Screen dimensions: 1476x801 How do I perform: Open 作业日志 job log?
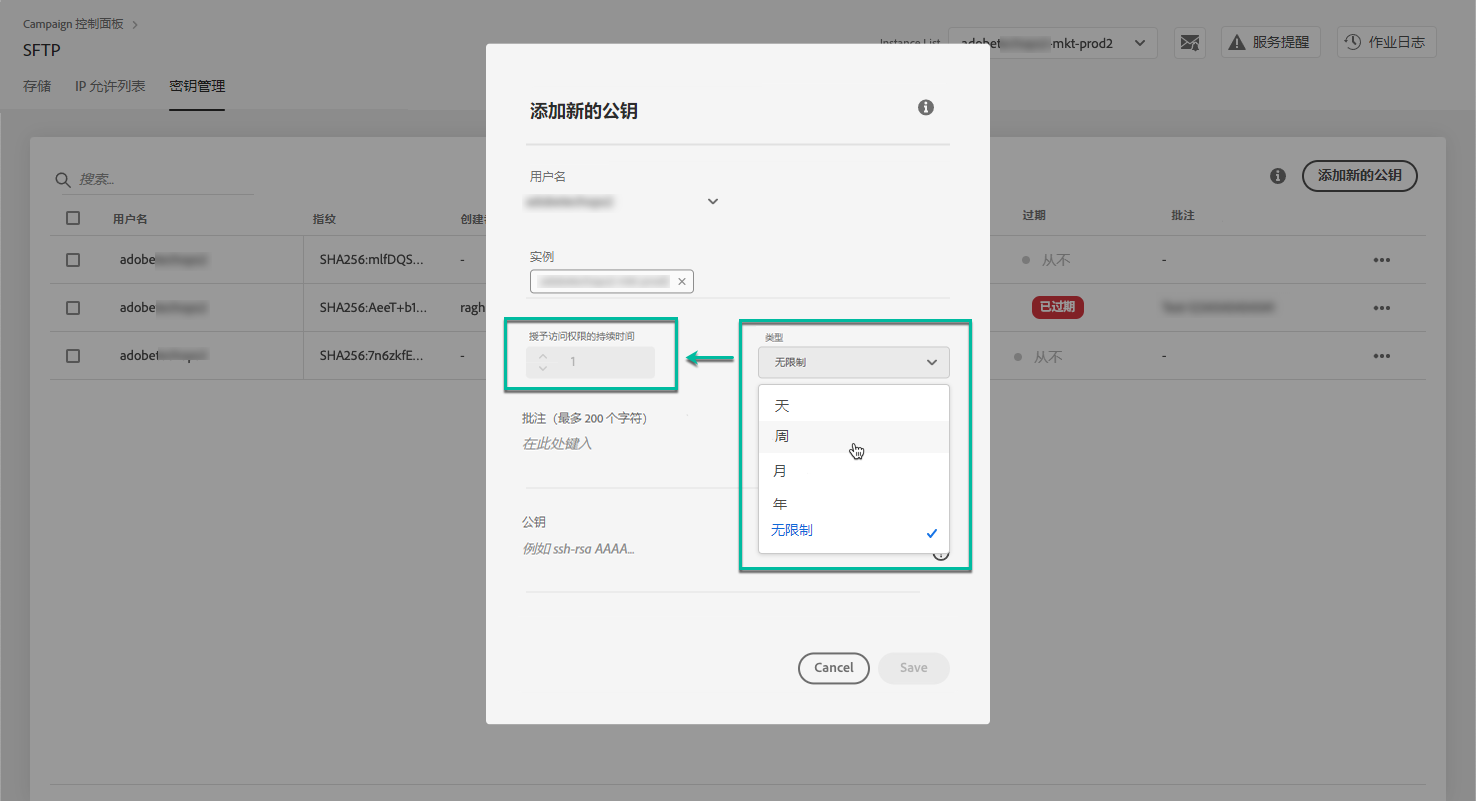pos(1385,42)
